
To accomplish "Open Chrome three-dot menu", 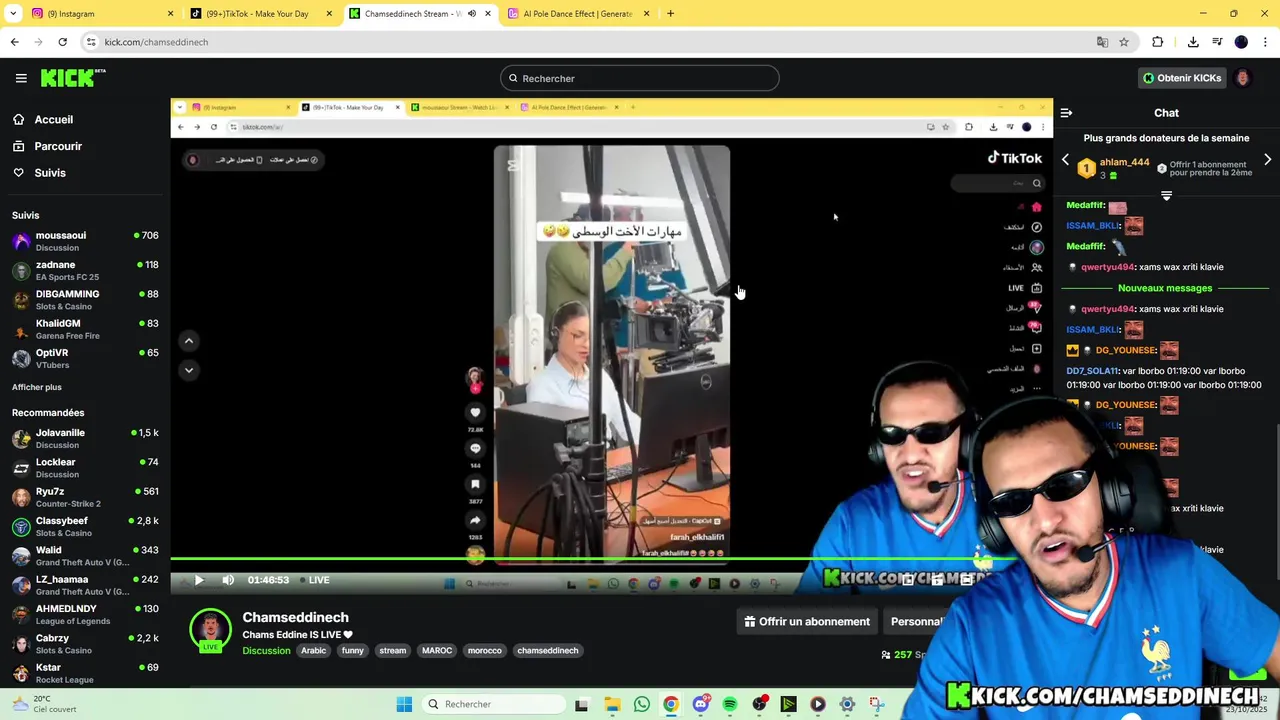I will pyautogui.click(x=1264, y=42).
